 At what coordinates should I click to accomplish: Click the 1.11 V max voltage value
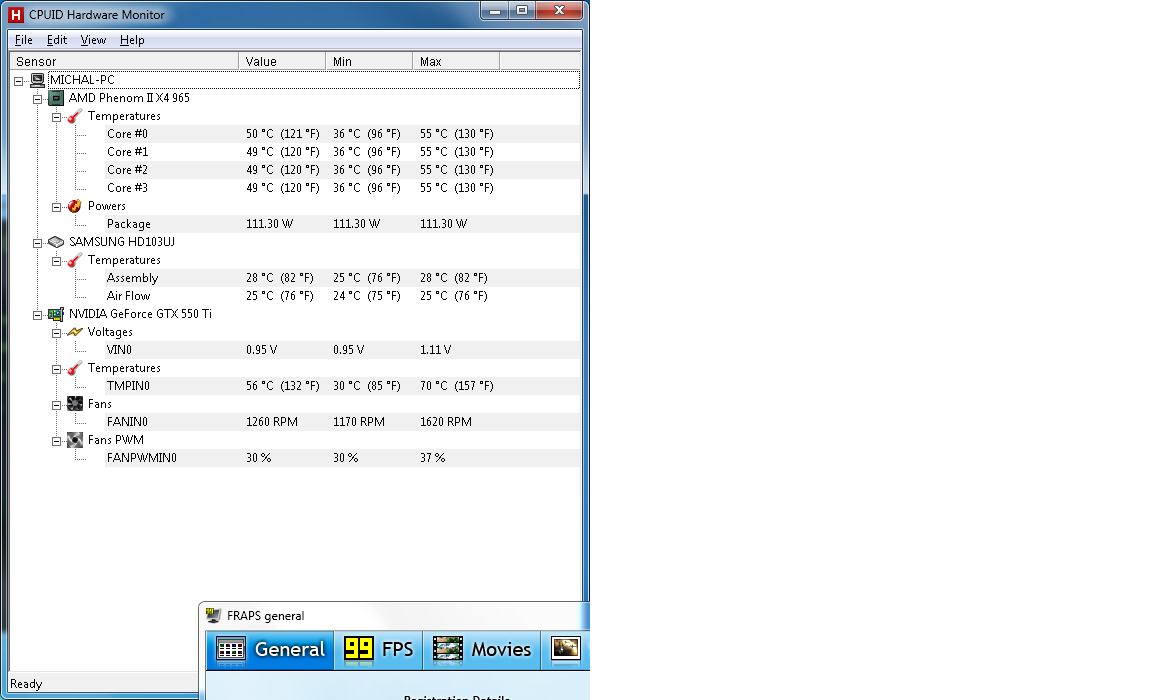[x=436, y=350]
